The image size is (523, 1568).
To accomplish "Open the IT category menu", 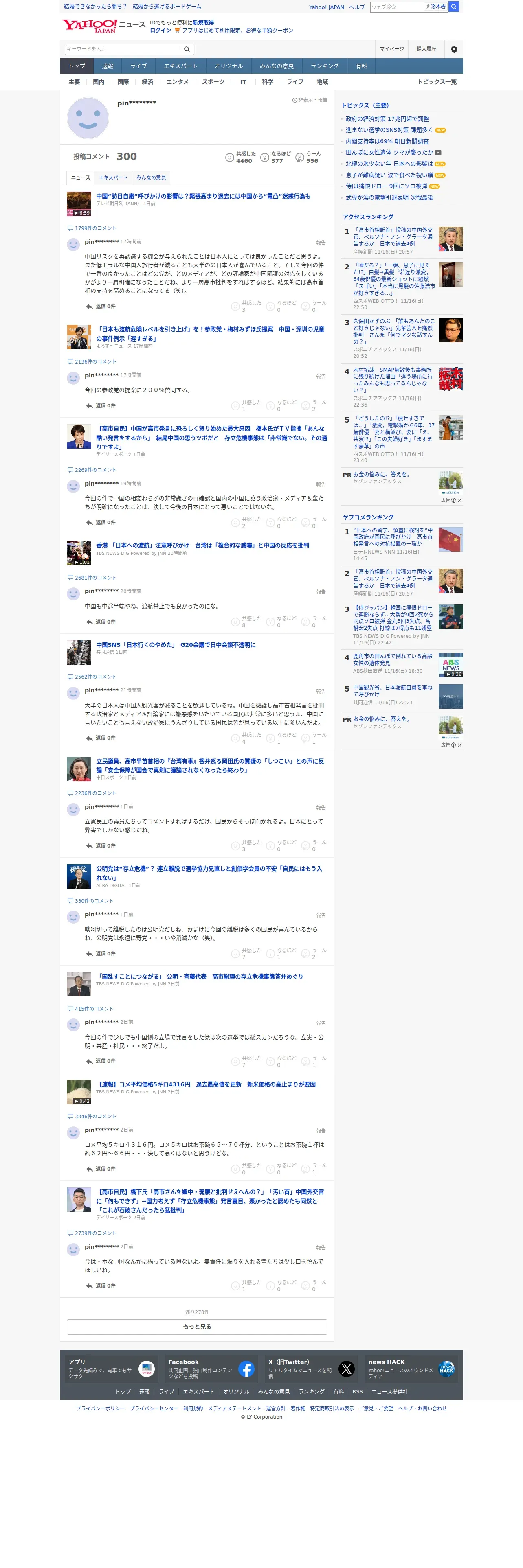I will point(243,82).
